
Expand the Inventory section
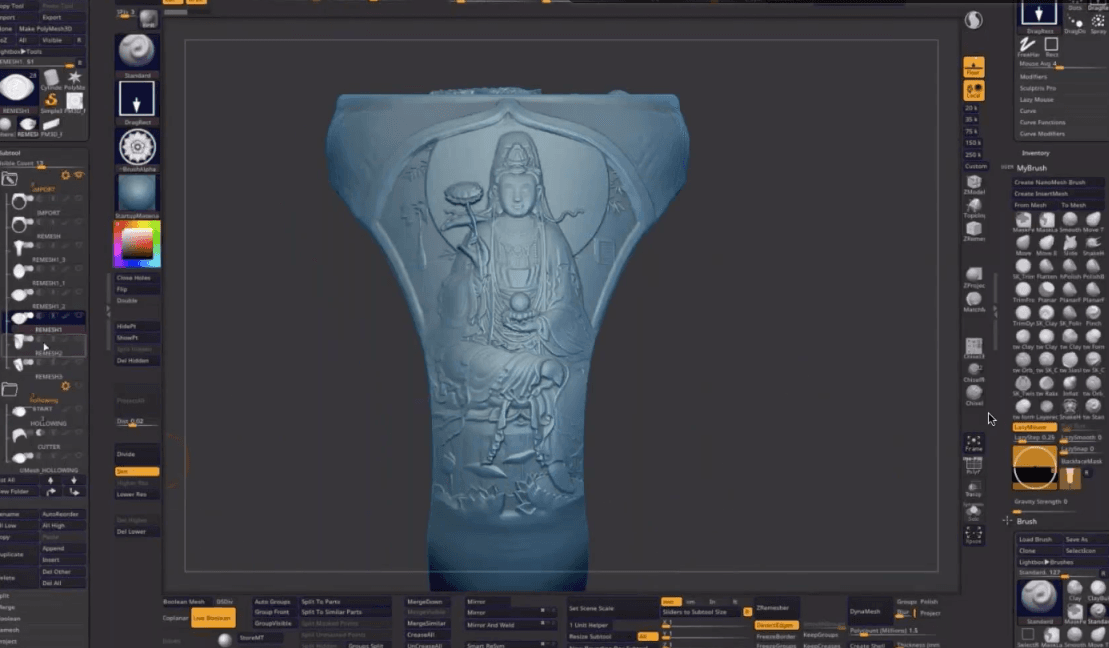click(x=1035, y=153)
